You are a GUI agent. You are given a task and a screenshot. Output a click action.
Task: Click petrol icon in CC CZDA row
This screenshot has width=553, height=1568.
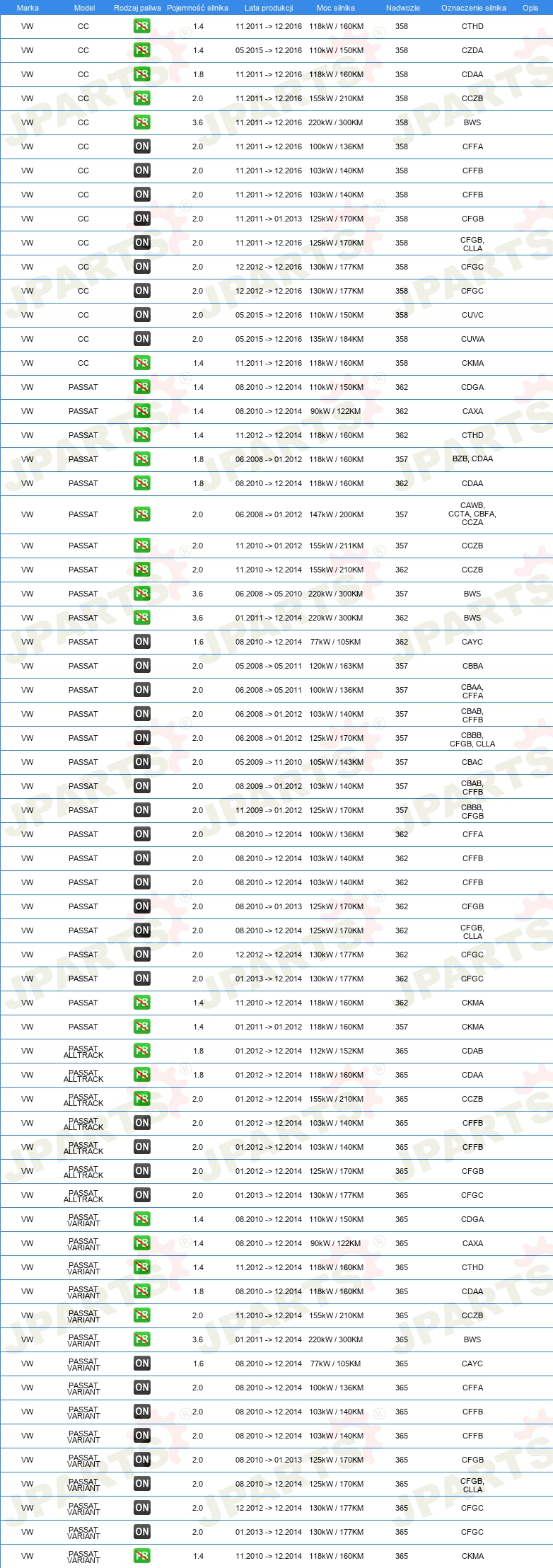[x=142, y=50]
